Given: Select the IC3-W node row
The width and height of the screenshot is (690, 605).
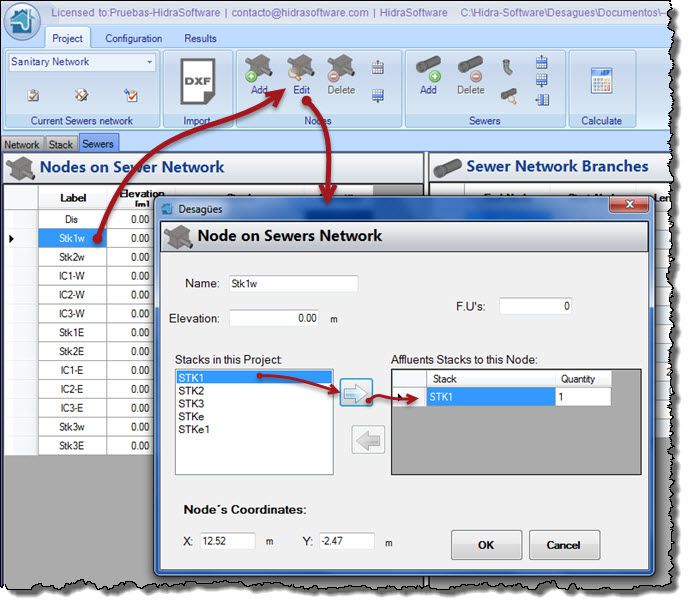Looking at the screenshot, I should (72, 314).
